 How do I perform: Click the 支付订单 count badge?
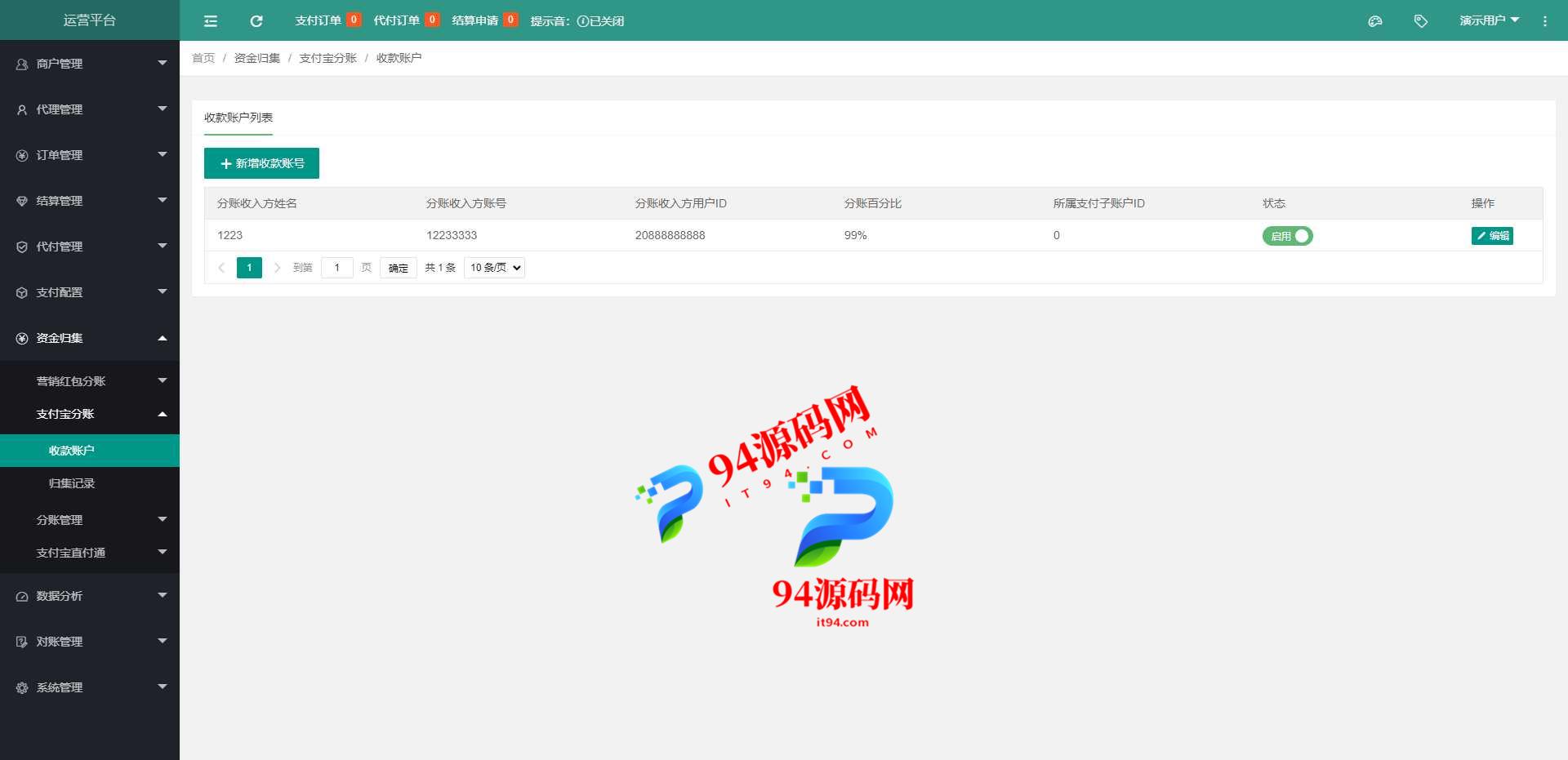pyautogui.click(x=354, y=20)
